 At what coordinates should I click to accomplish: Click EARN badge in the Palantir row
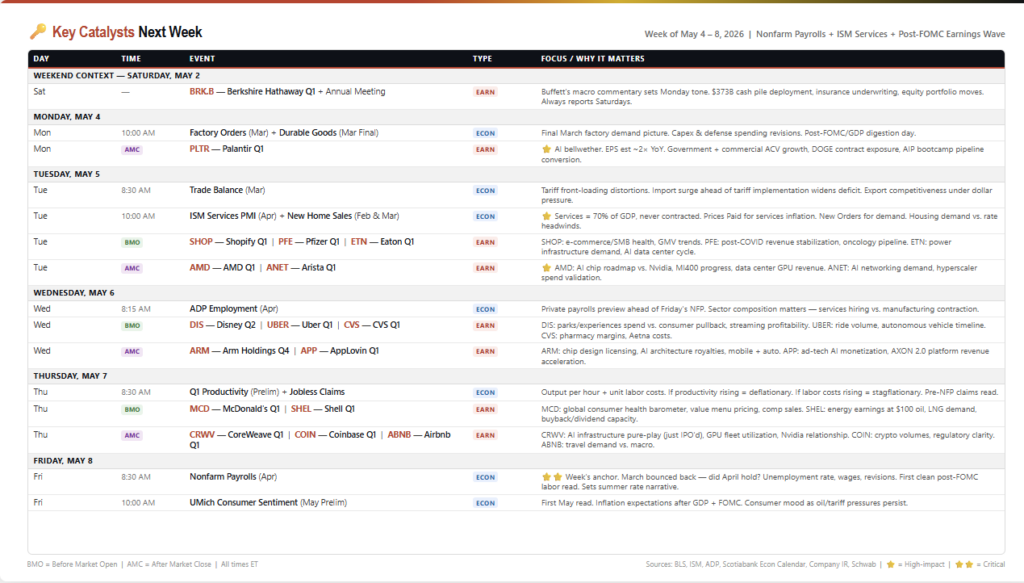485,150
